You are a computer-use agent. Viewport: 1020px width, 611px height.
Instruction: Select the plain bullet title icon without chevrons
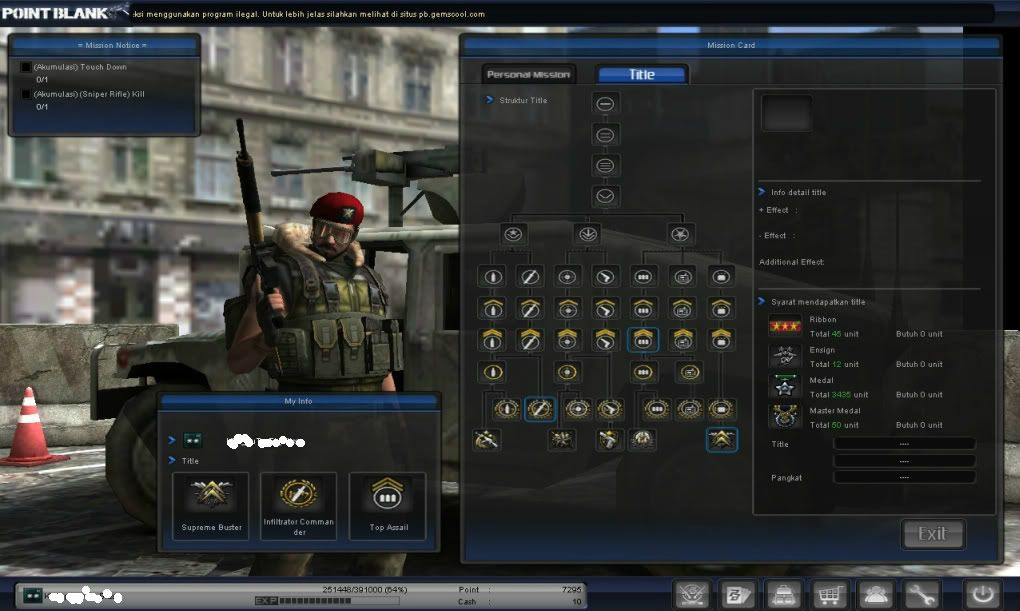[492, 277]
